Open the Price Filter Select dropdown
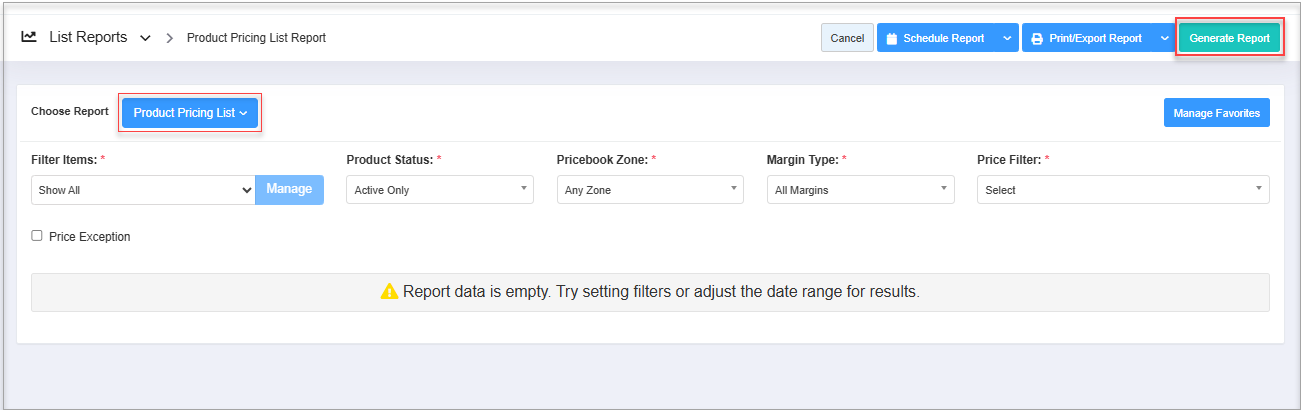The width and height of the screenshot is (1301, 410). 1123,189
